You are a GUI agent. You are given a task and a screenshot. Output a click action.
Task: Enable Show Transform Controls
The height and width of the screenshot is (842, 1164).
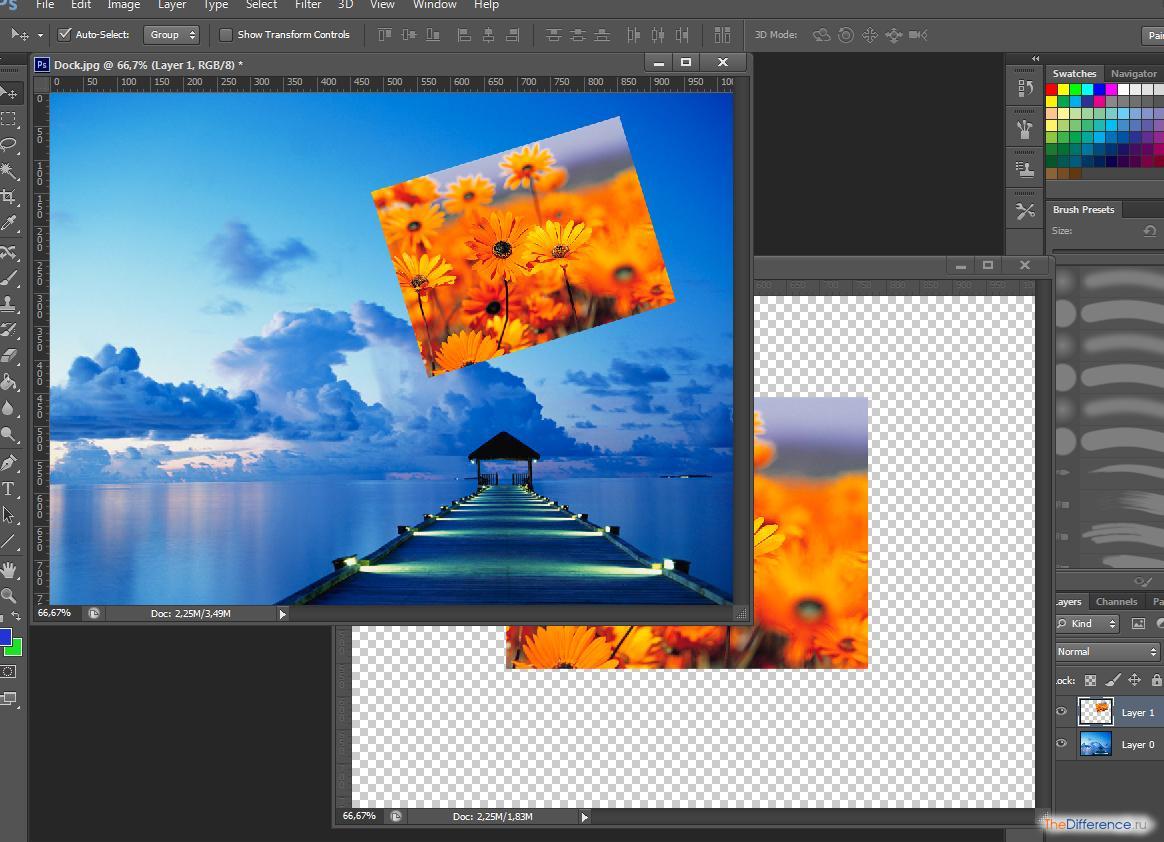[228, 34]
